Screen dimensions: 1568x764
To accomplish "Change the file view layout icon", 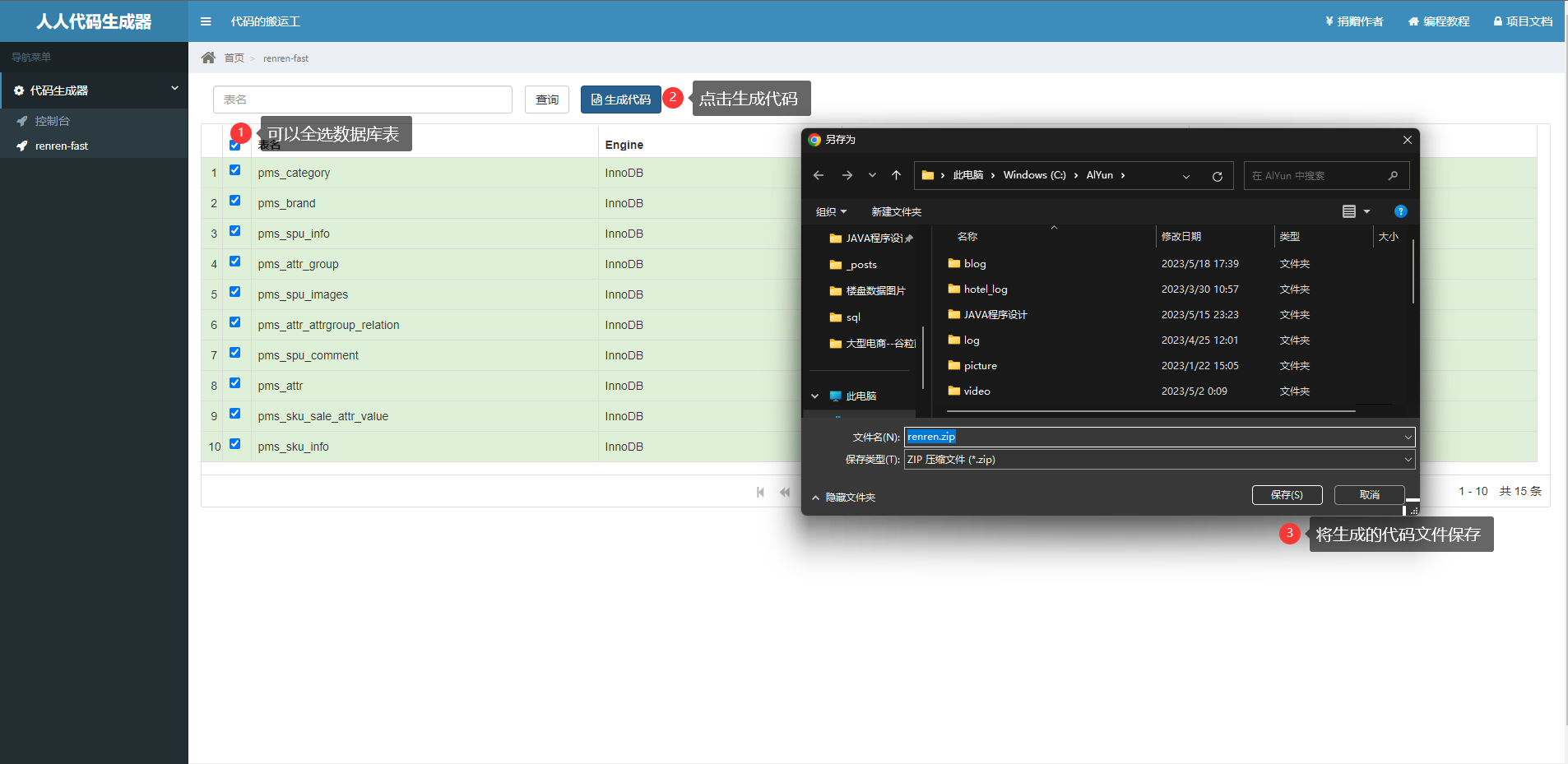I will [1349, 211].
